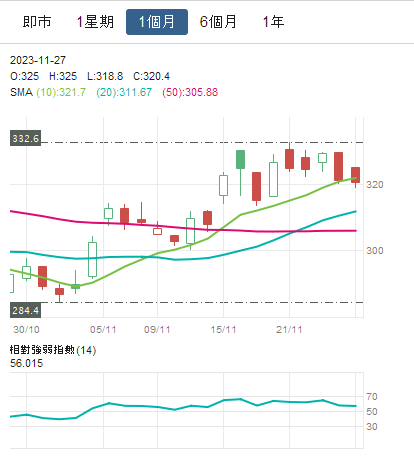Click the SMA (50) pink legend value
Viewport: 414px width, 460px height.
190,92
